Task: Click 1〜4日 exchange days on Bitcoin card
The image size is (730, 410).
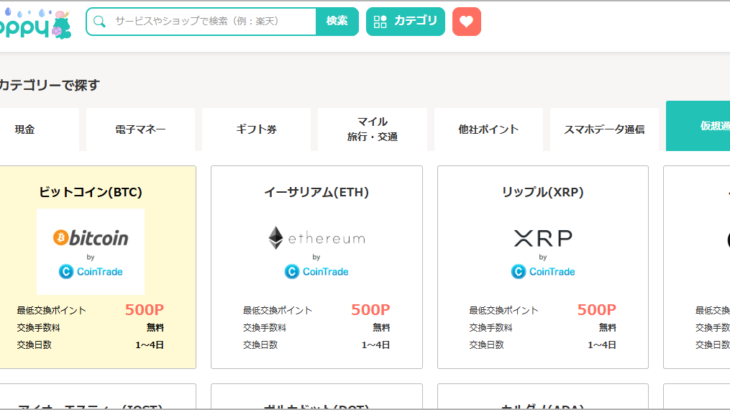Action: [x=149, y=345]
